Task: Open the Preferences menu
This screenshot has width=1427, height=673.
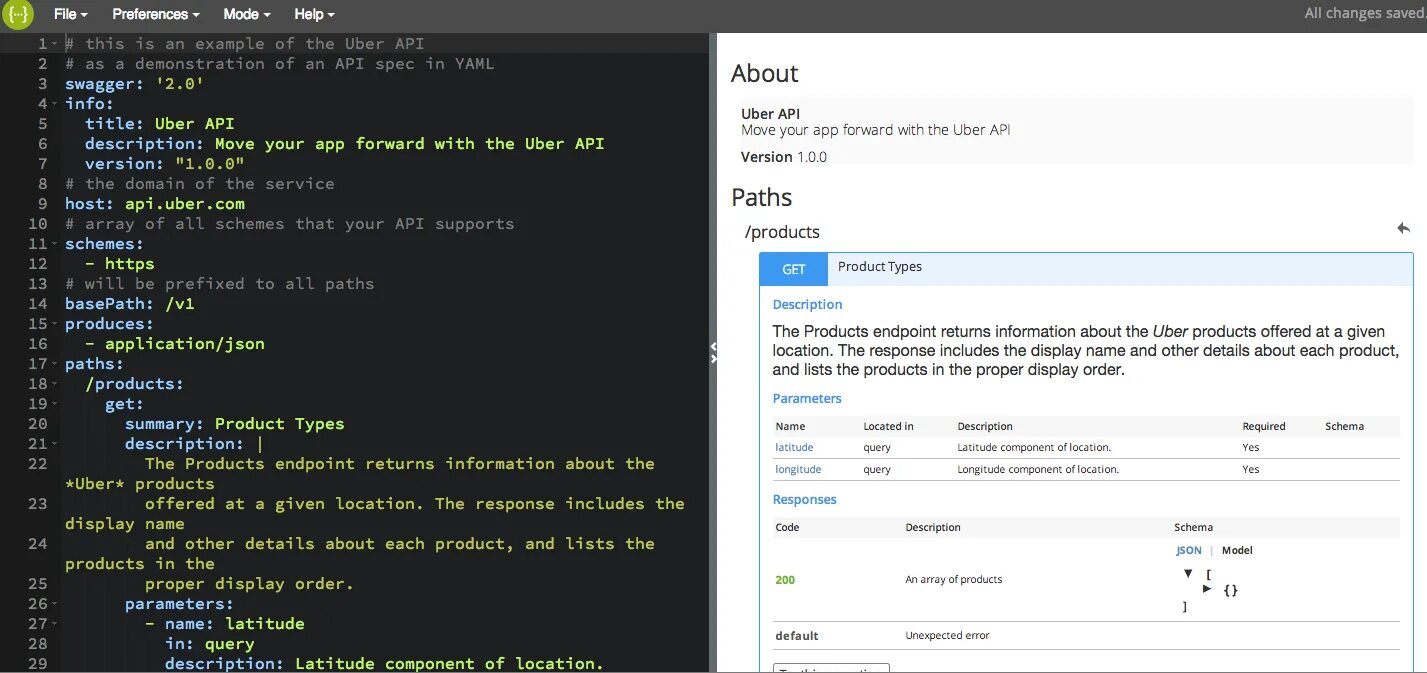Action: coord(156,14)
